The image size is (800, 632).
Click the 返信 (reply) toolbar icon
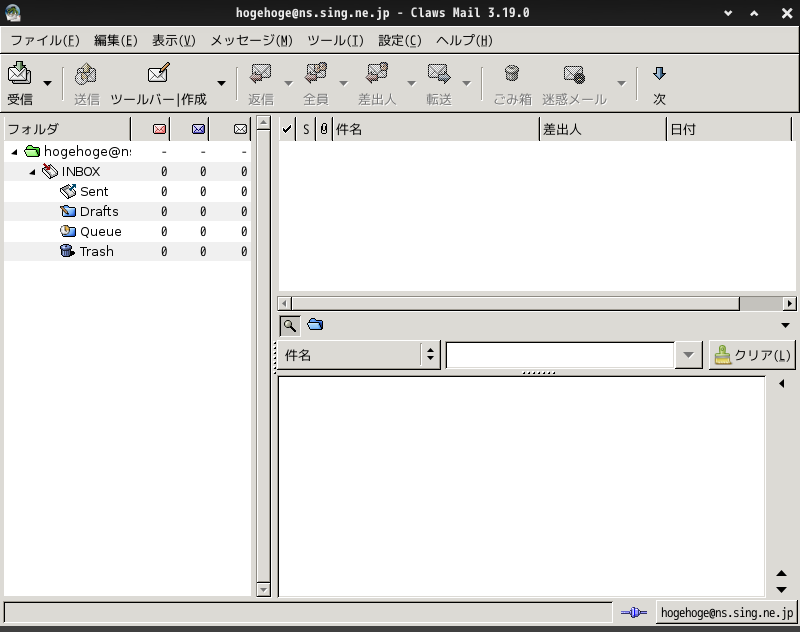click(261, 73)
